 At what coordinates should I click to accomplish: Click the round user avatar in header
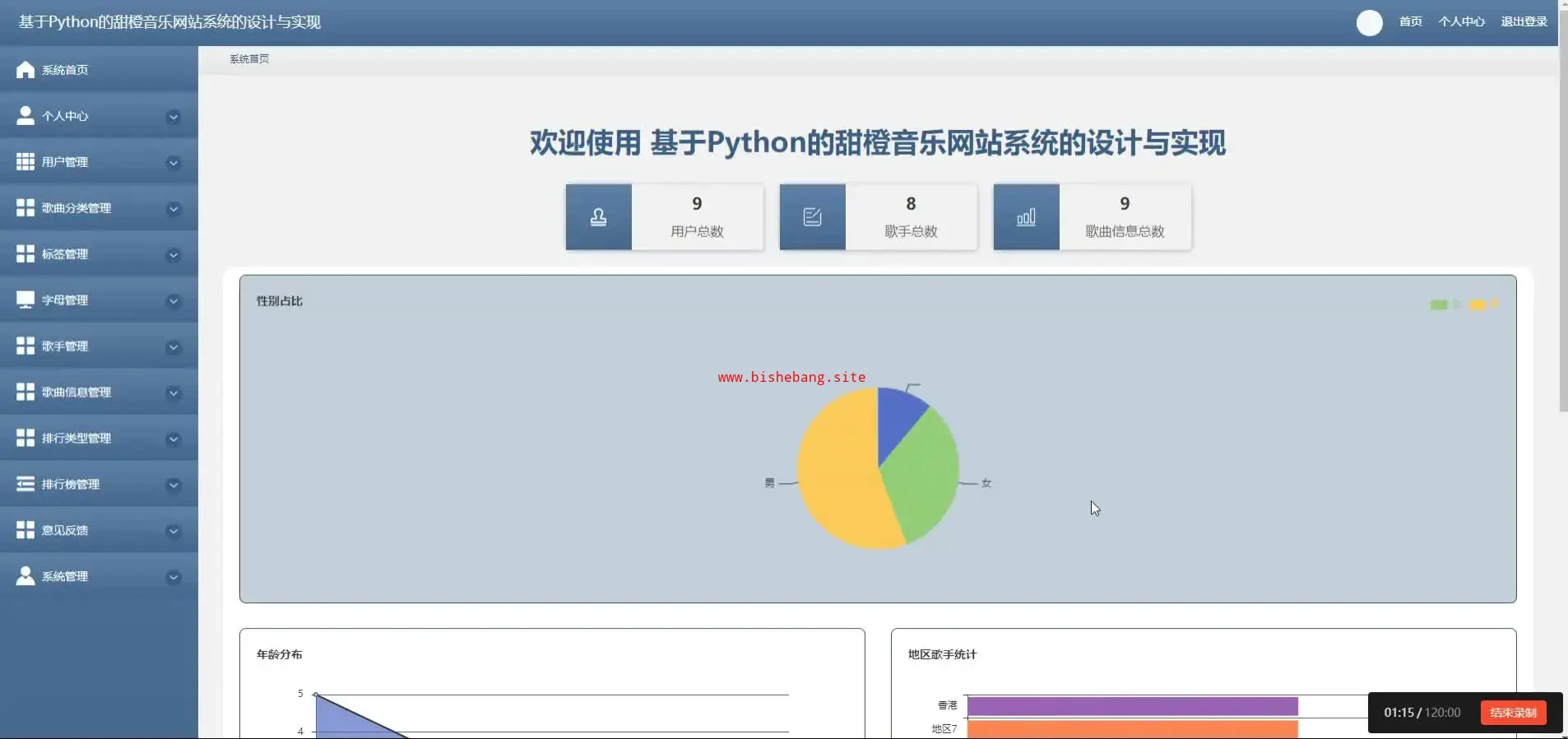coord(1370,22)
